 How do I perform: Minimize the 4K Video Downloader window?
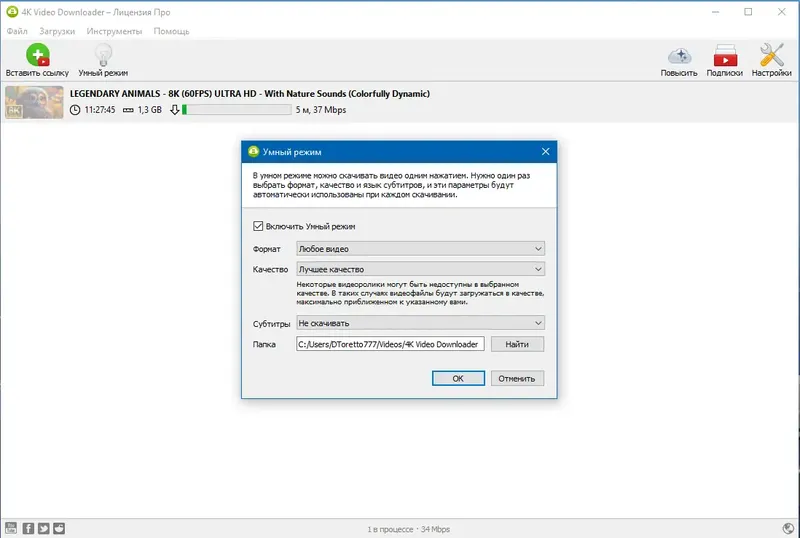715,12
